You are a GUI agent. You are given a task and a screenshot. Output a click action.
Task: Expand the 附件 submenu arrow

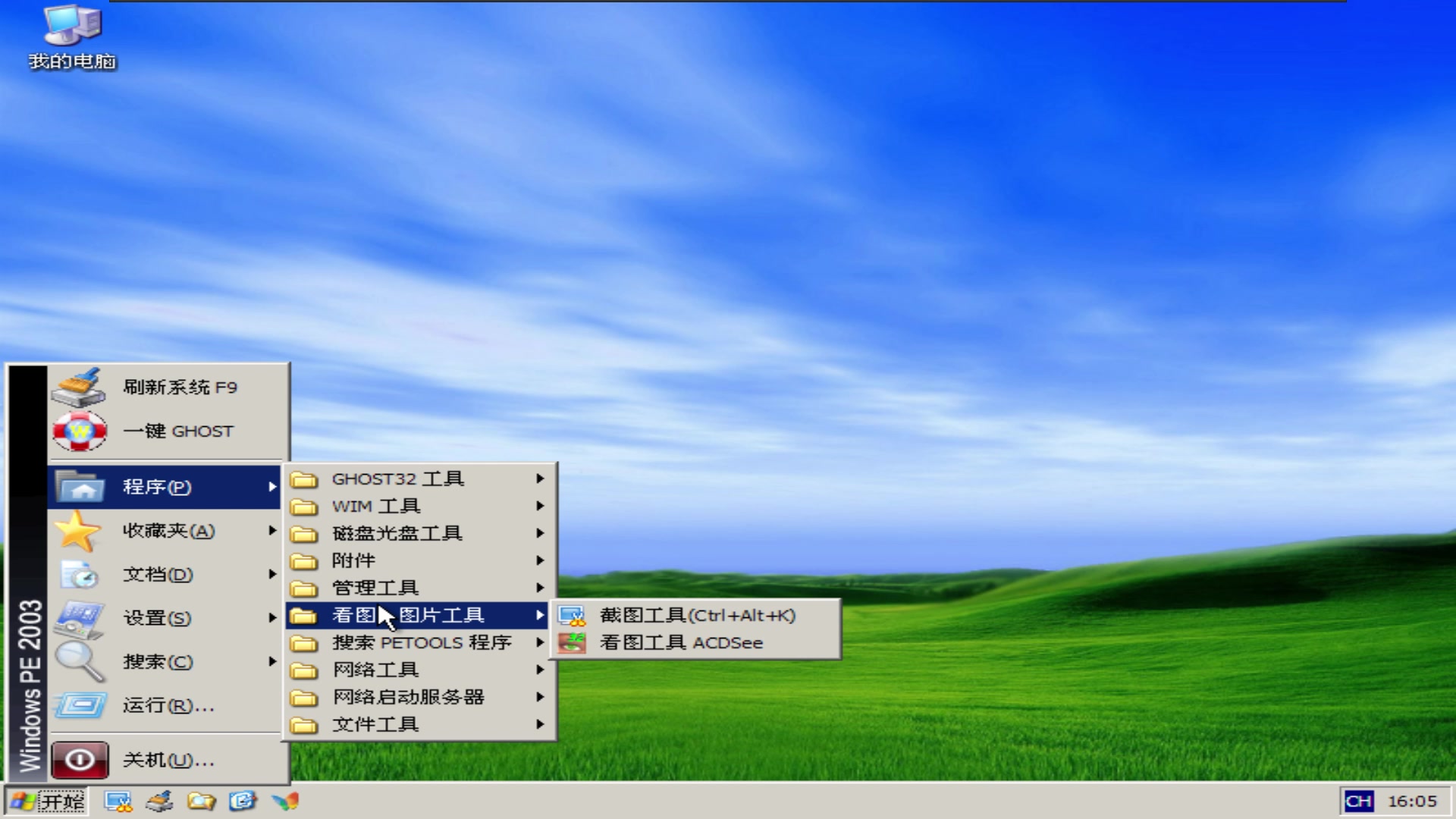coord(540,561)
